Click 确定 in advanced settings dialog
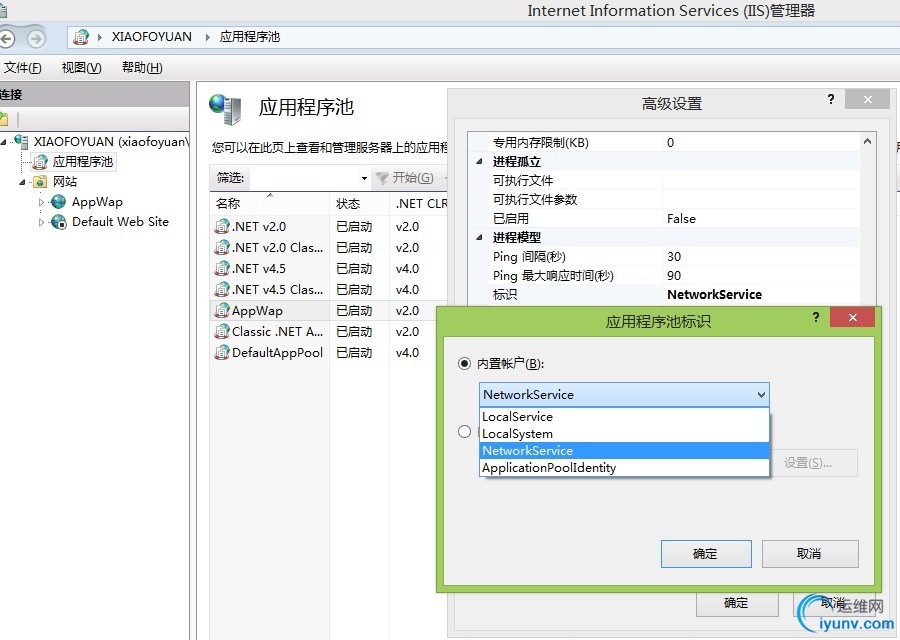This screenshot has height=640, width=900. (x=737, y=603)
